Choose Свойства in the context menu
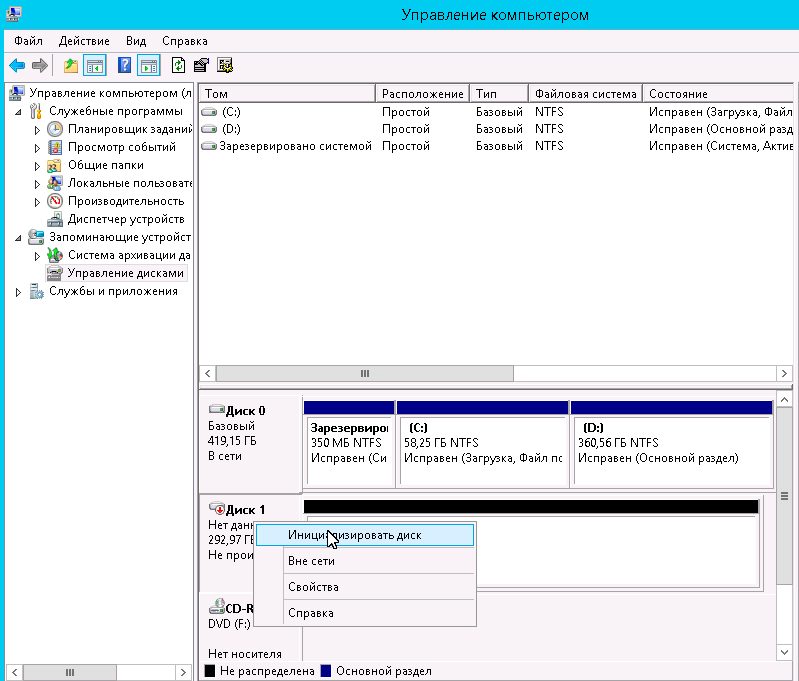The height and width of the screenshot is (681, 799). 313,587
